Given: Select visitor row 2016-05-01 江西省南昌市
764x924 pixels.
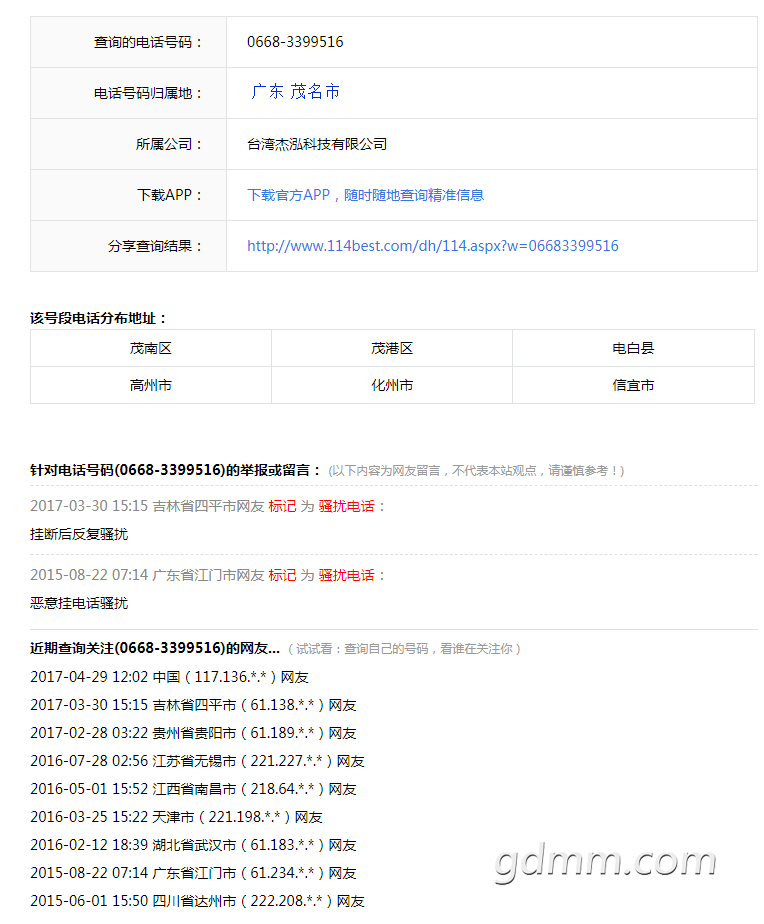Looking at the screenshot, I should pyautogui.click(x=193, y=789).
